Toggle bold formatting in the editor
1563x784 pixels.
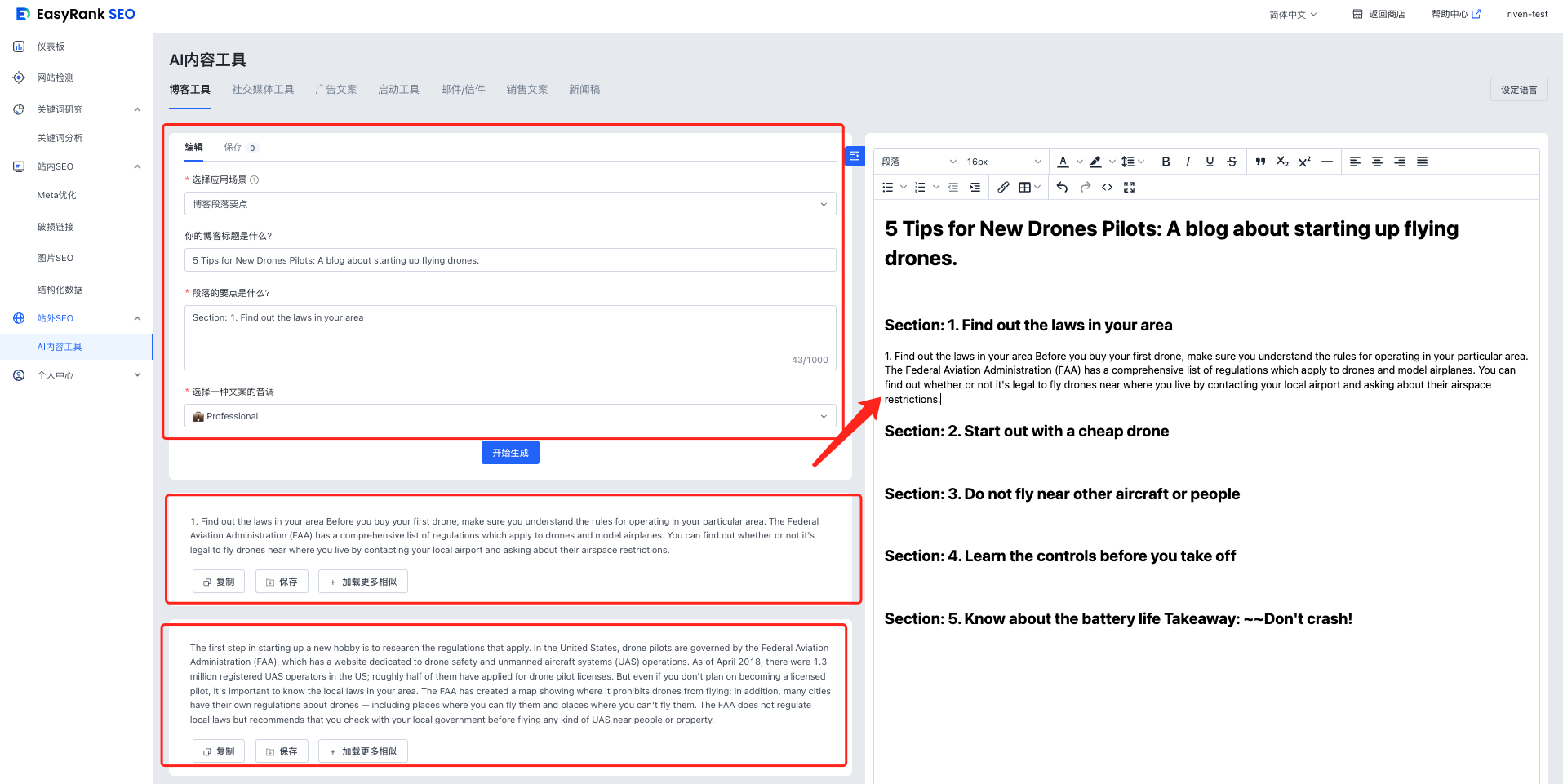tap(1166, 162)
